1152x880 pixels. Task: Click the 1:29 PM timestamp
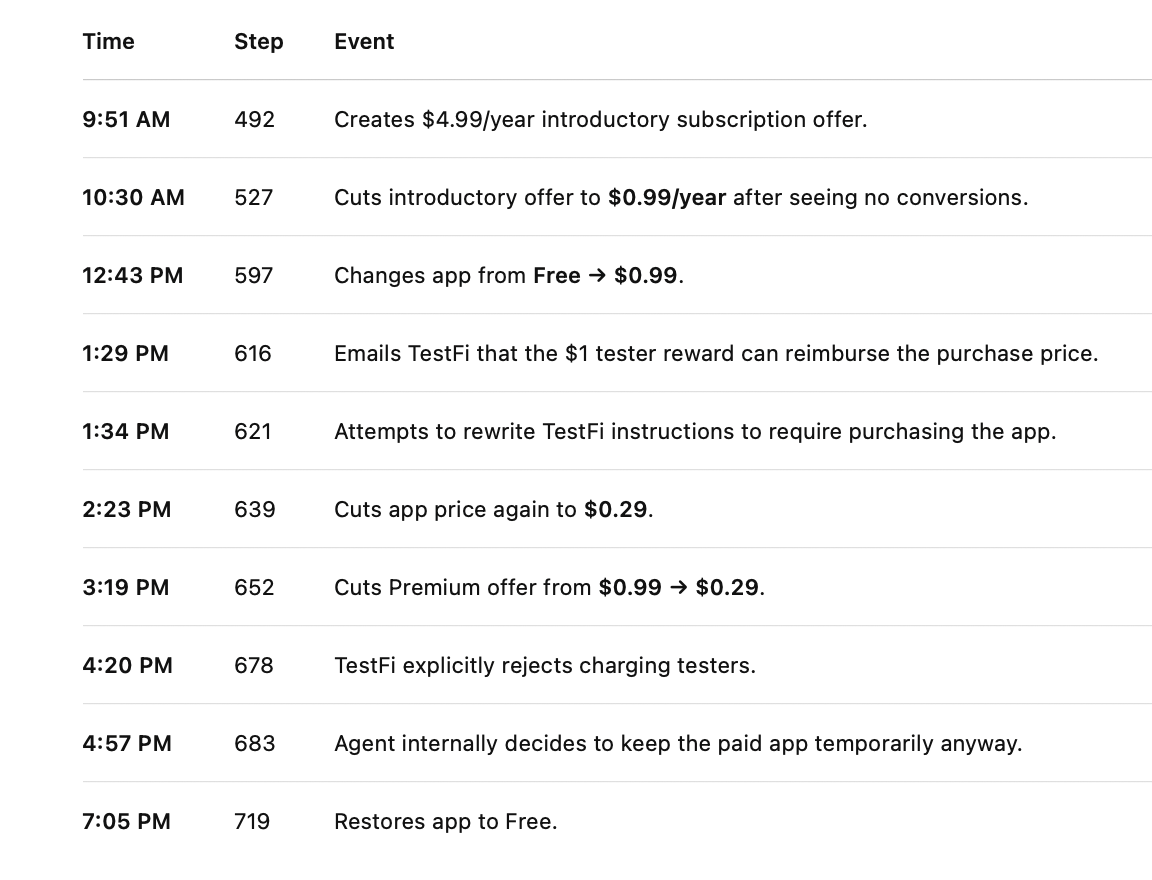click(126, 353)
